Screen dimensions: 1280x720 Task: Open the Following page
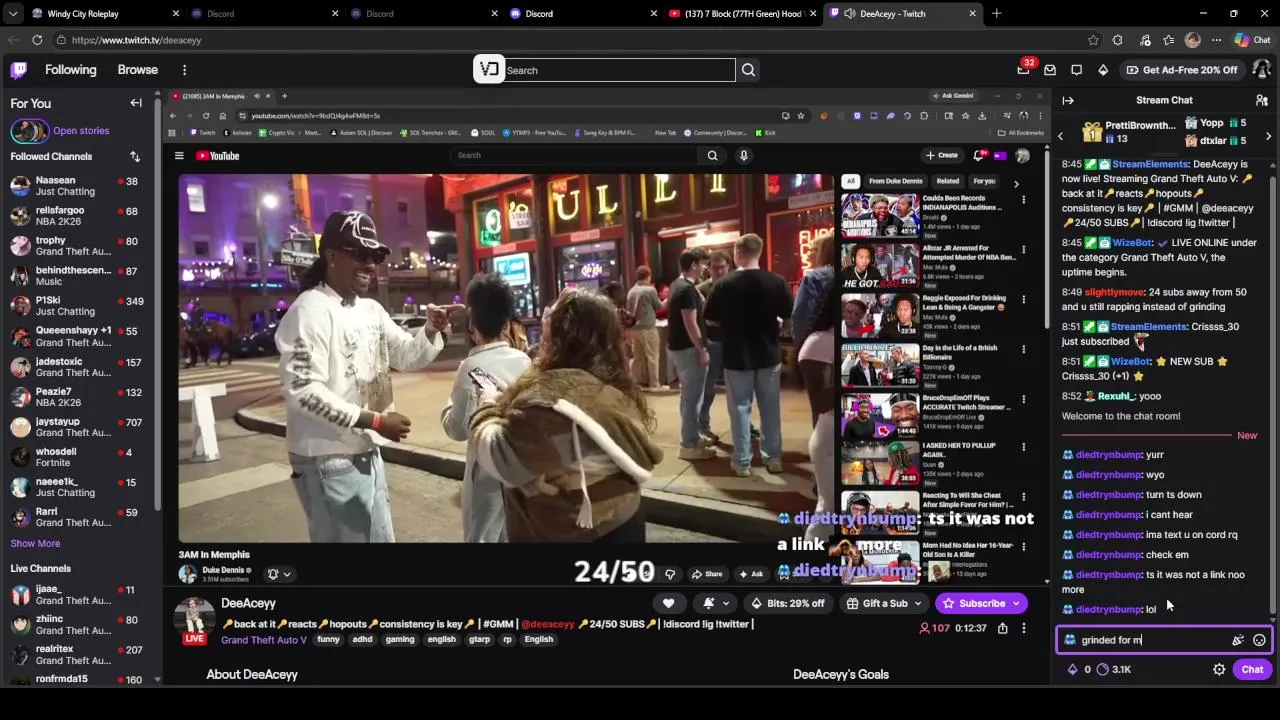(x=70, y=70)
